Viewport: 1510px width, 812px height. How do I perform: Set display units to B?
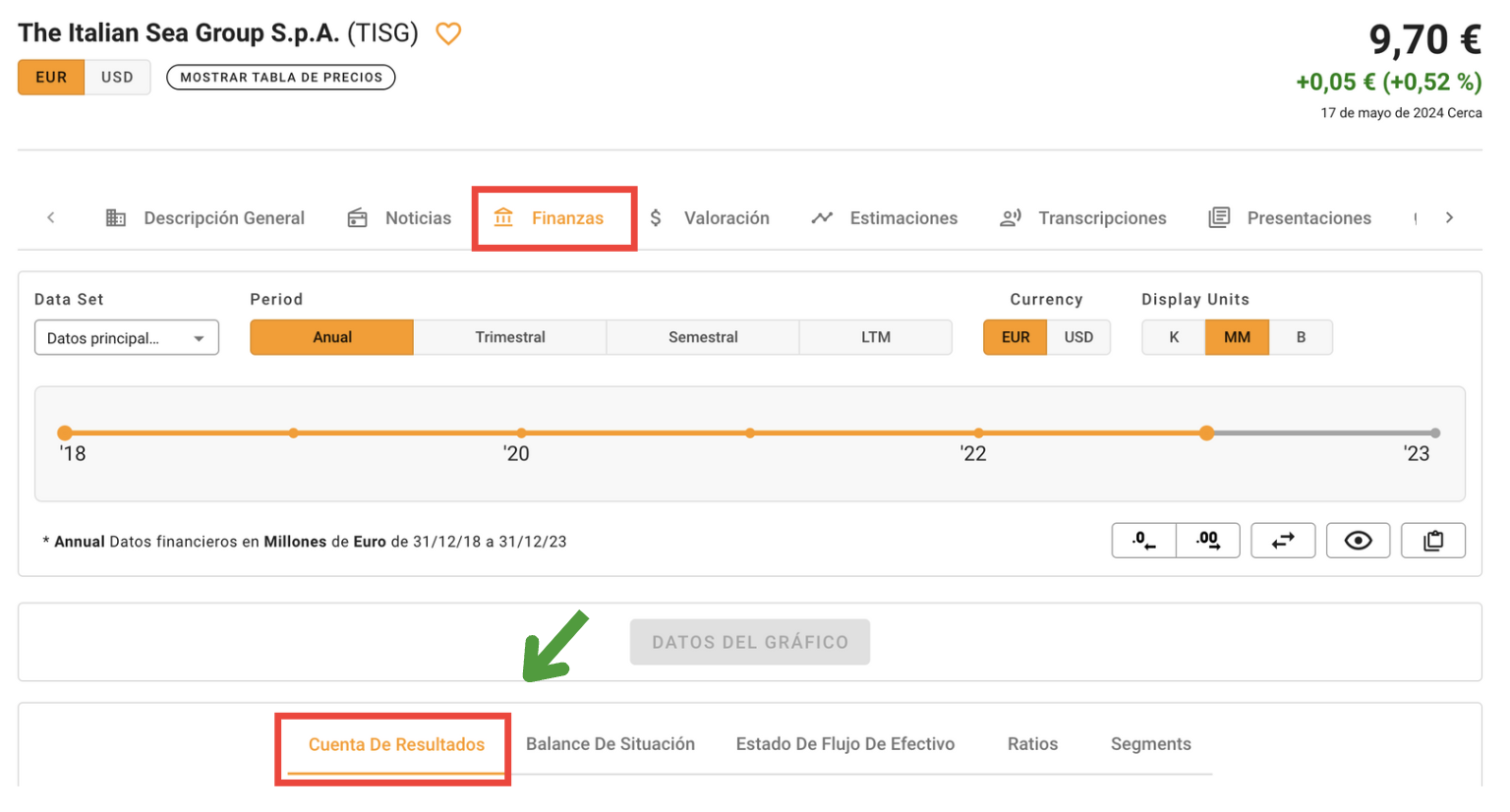click(1301, 337)
